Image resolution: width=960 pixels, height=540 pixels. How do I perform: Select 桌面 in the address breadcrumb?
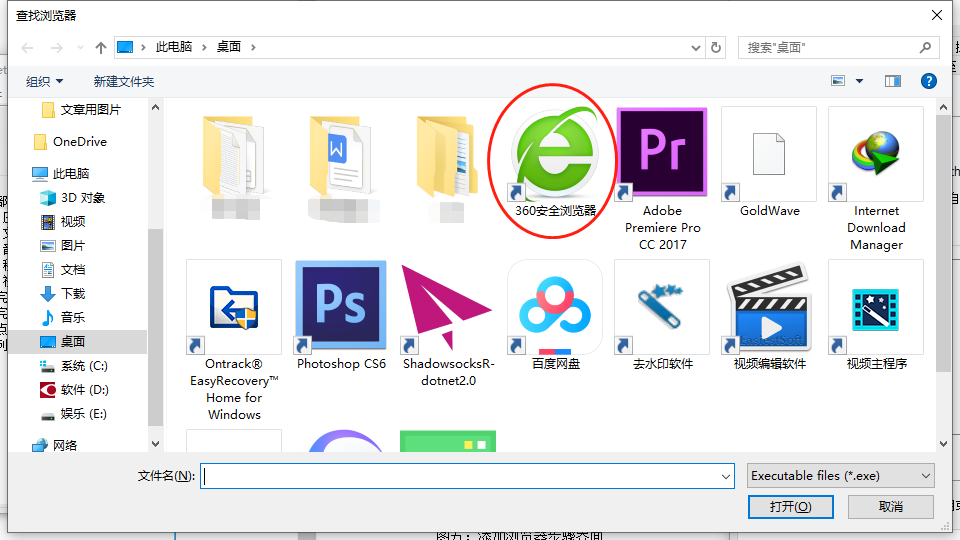coord(229,47)
